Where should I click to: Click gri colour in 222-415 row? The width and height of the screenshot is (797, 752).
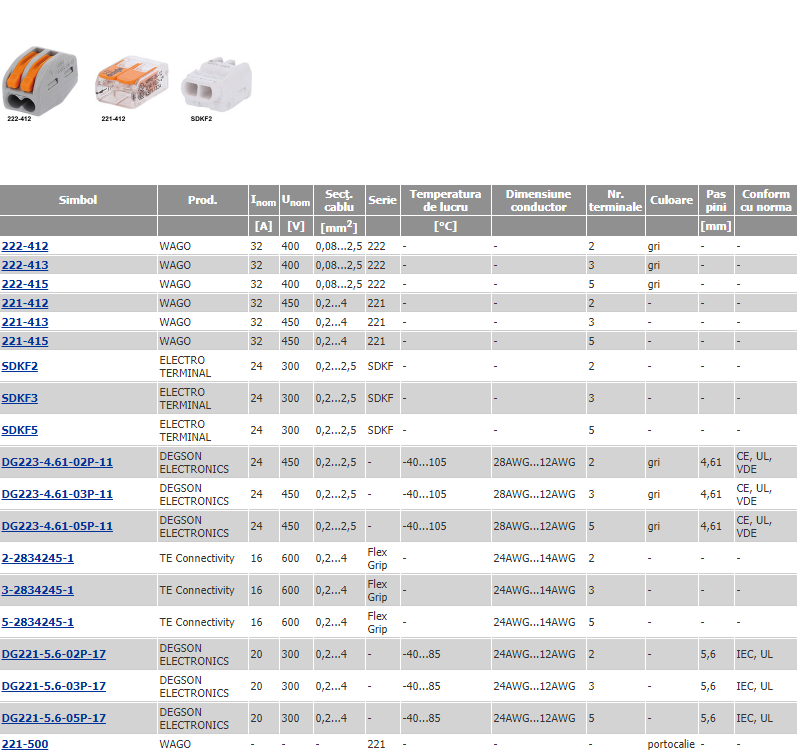654,284
